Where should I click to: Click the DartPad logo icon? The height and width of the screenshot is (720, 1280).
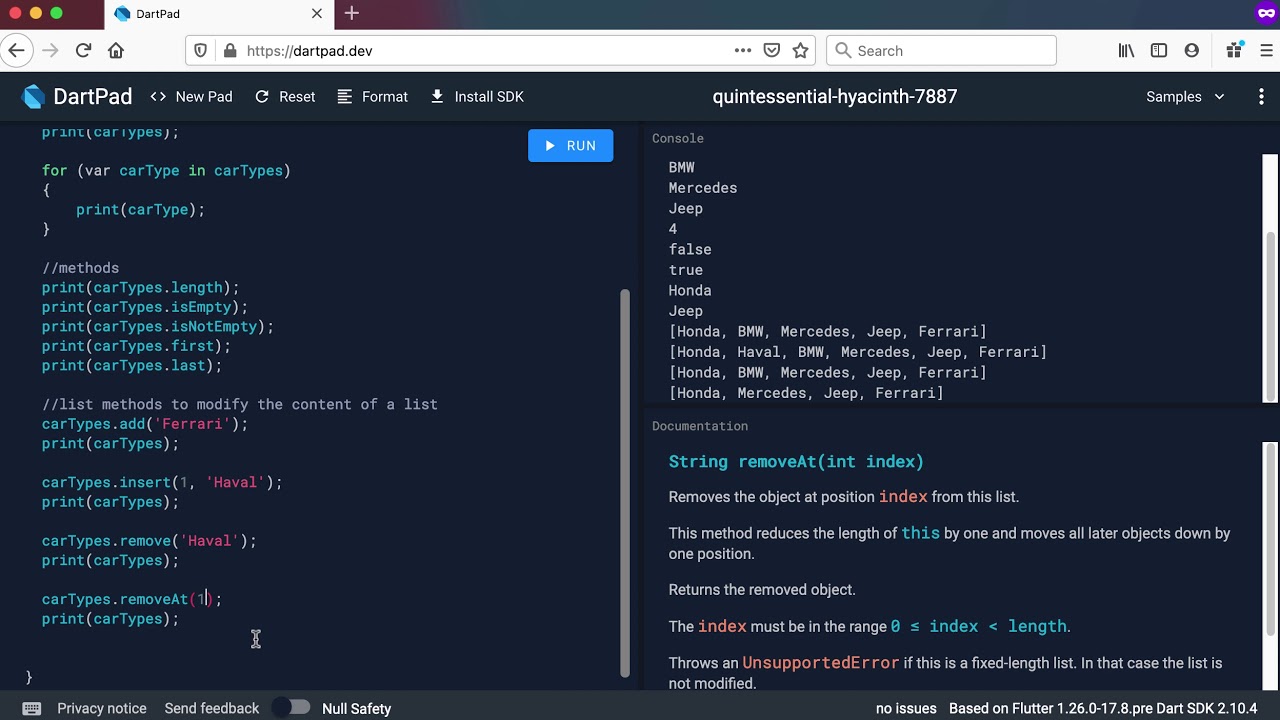(34, 97)
